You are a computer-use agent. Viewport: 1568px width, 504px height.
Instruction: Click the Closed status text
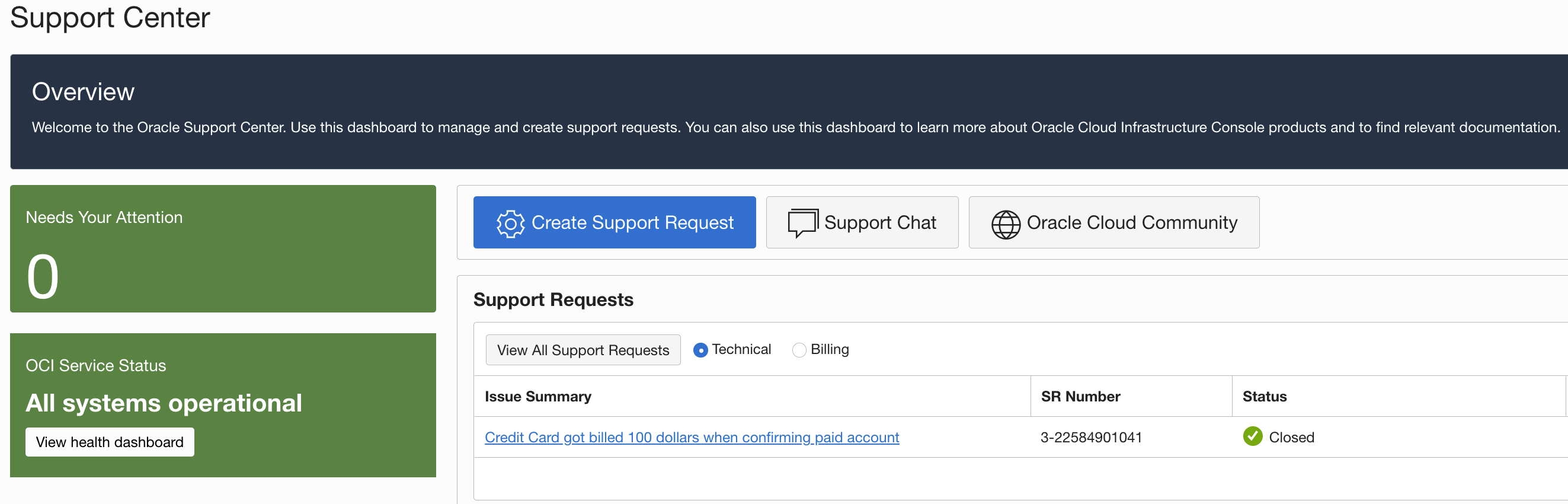coord(1291,437)
